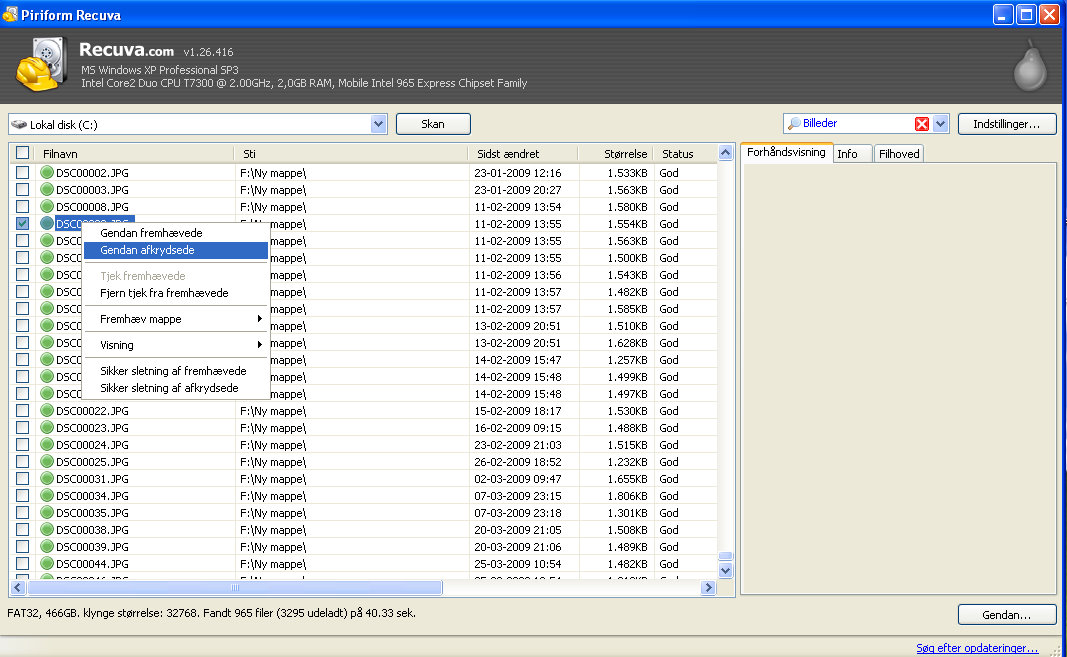The width and height of the screenshot is (1067, 657).
Task: Click green status icon of DSC00002.JPG
Action: (47, 173)
